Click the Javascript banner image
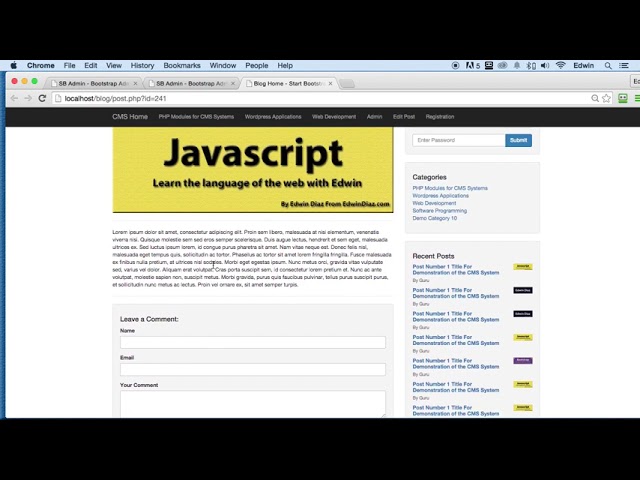This screenshot has width=640, height=480. pyautogui.click(x=253, y=170)
